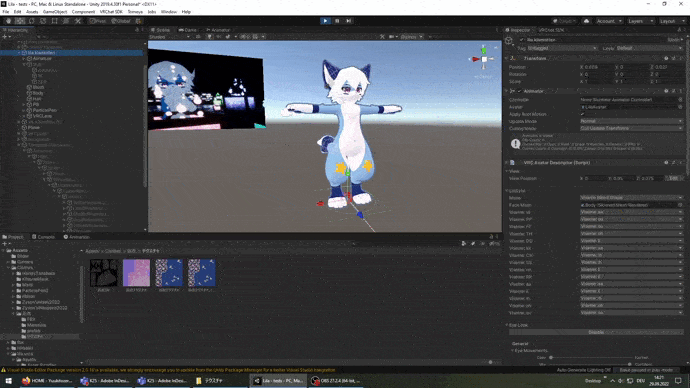Open the Account dropdown
Image resolution: width=690 pixels, height=388 pixels.
tap(609, 21)
